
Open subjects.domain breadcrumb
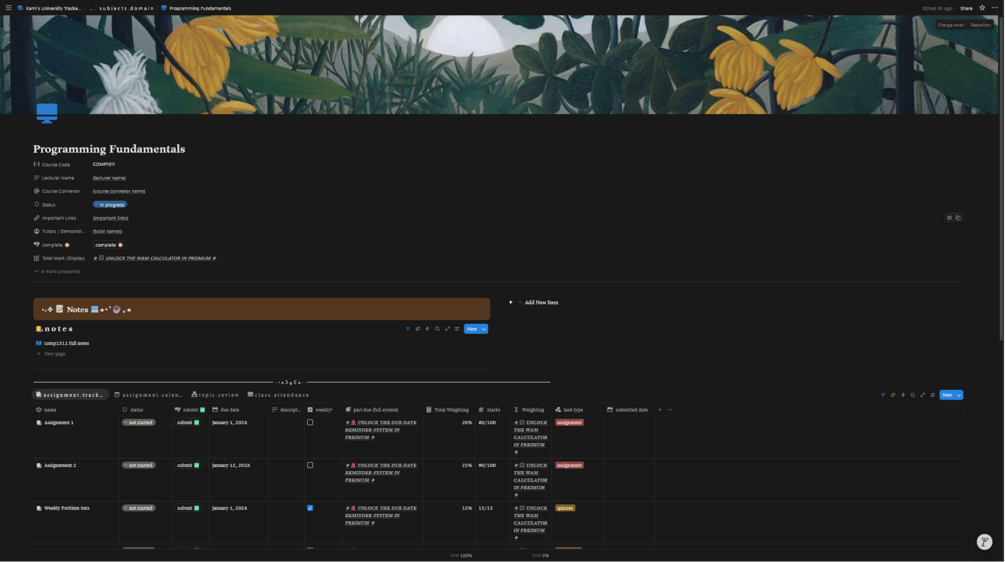click(126, 8)
